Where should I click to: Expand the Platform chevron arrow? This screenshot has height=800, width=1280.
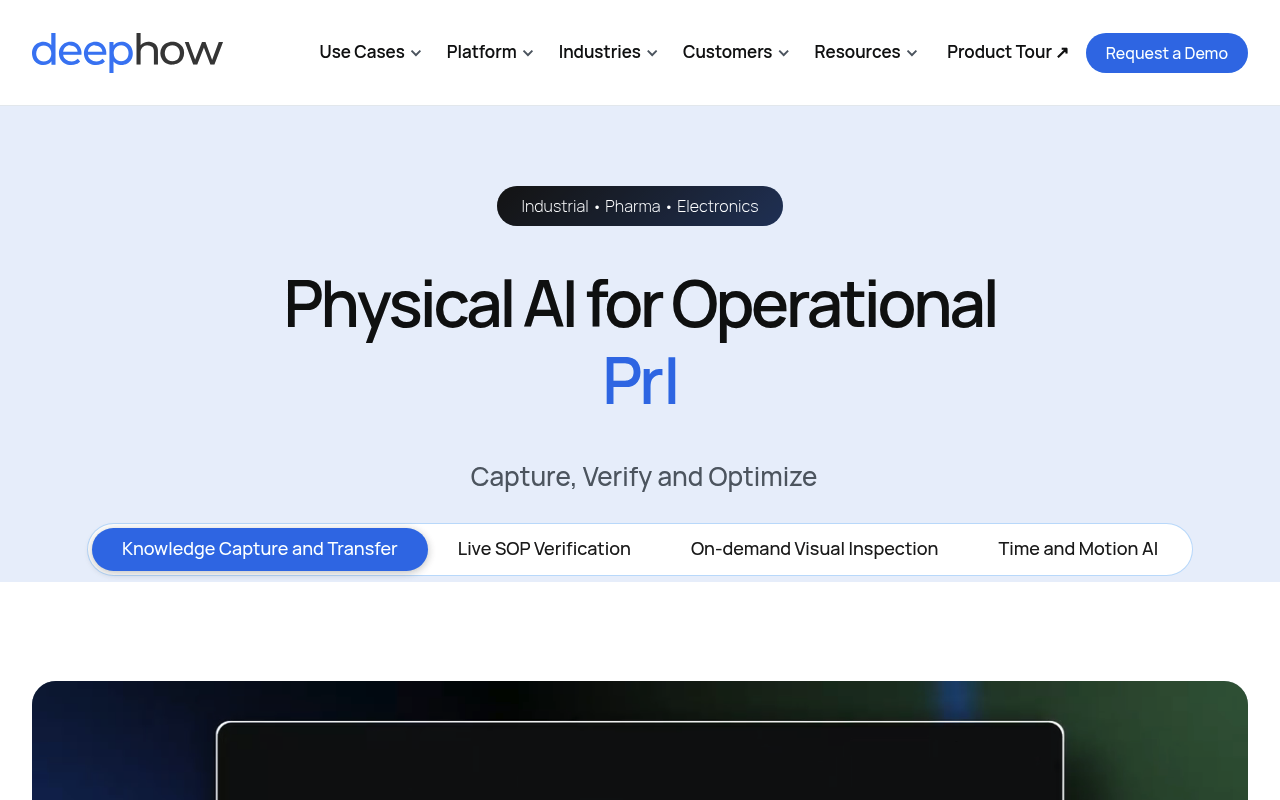528,53
